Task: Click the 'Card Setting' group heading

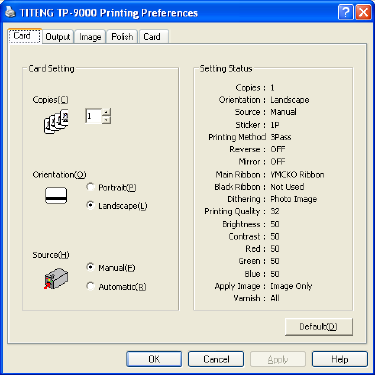Action: [51, 69]
